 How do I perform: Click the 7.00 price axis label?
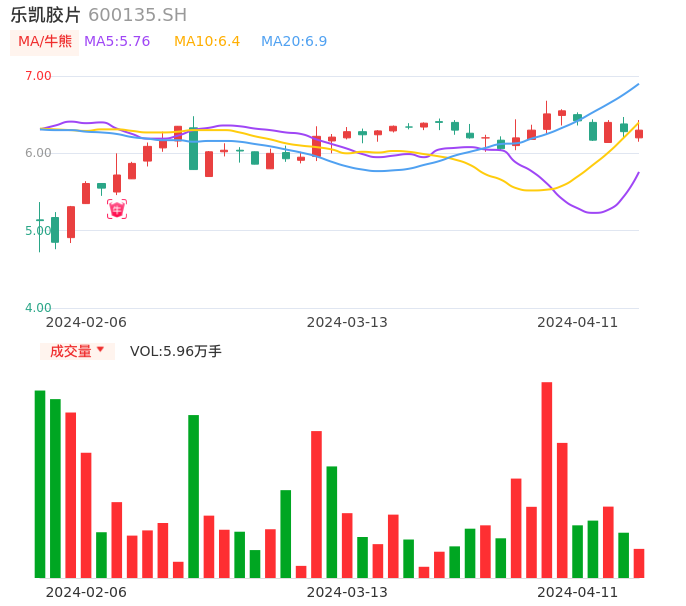pyautogui.click(x=38, y=76)
